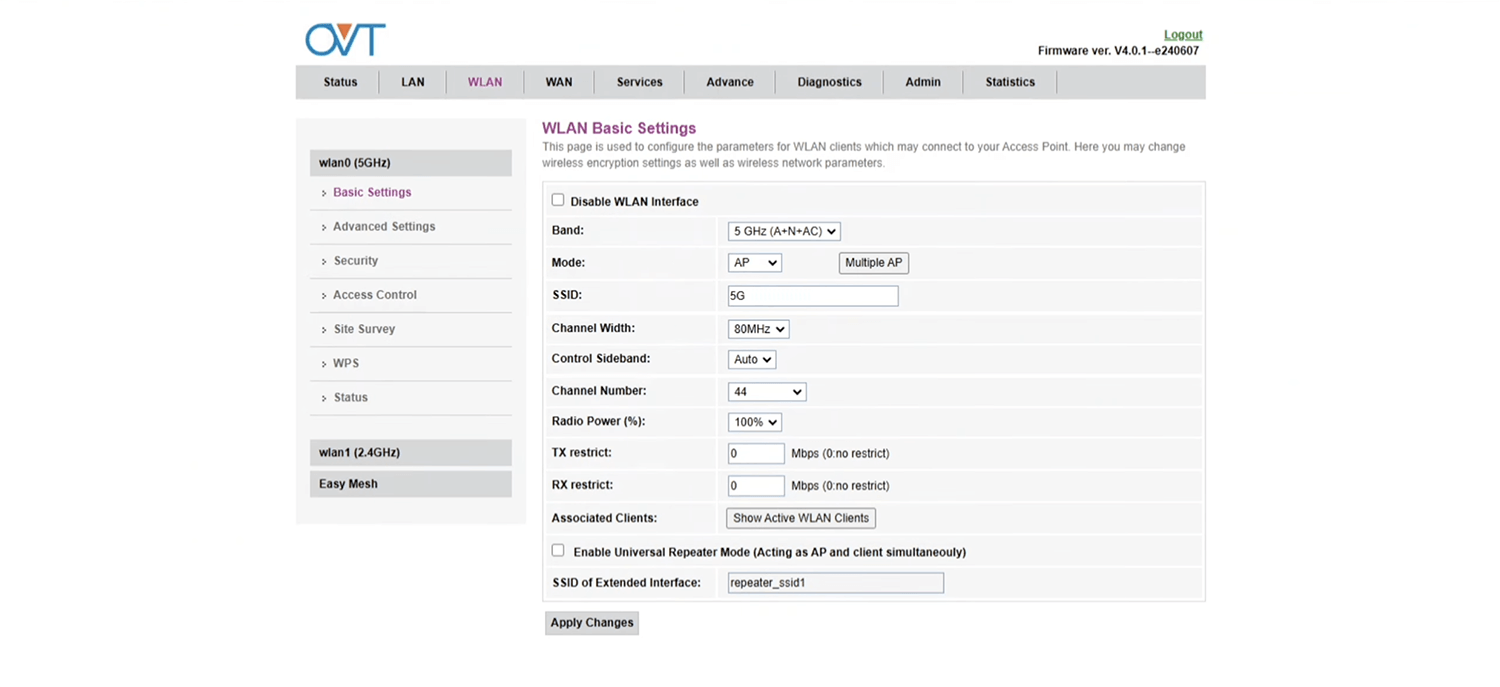Click the SSID input field
This screenshot has height=687, width=1500.
point(813,296)
